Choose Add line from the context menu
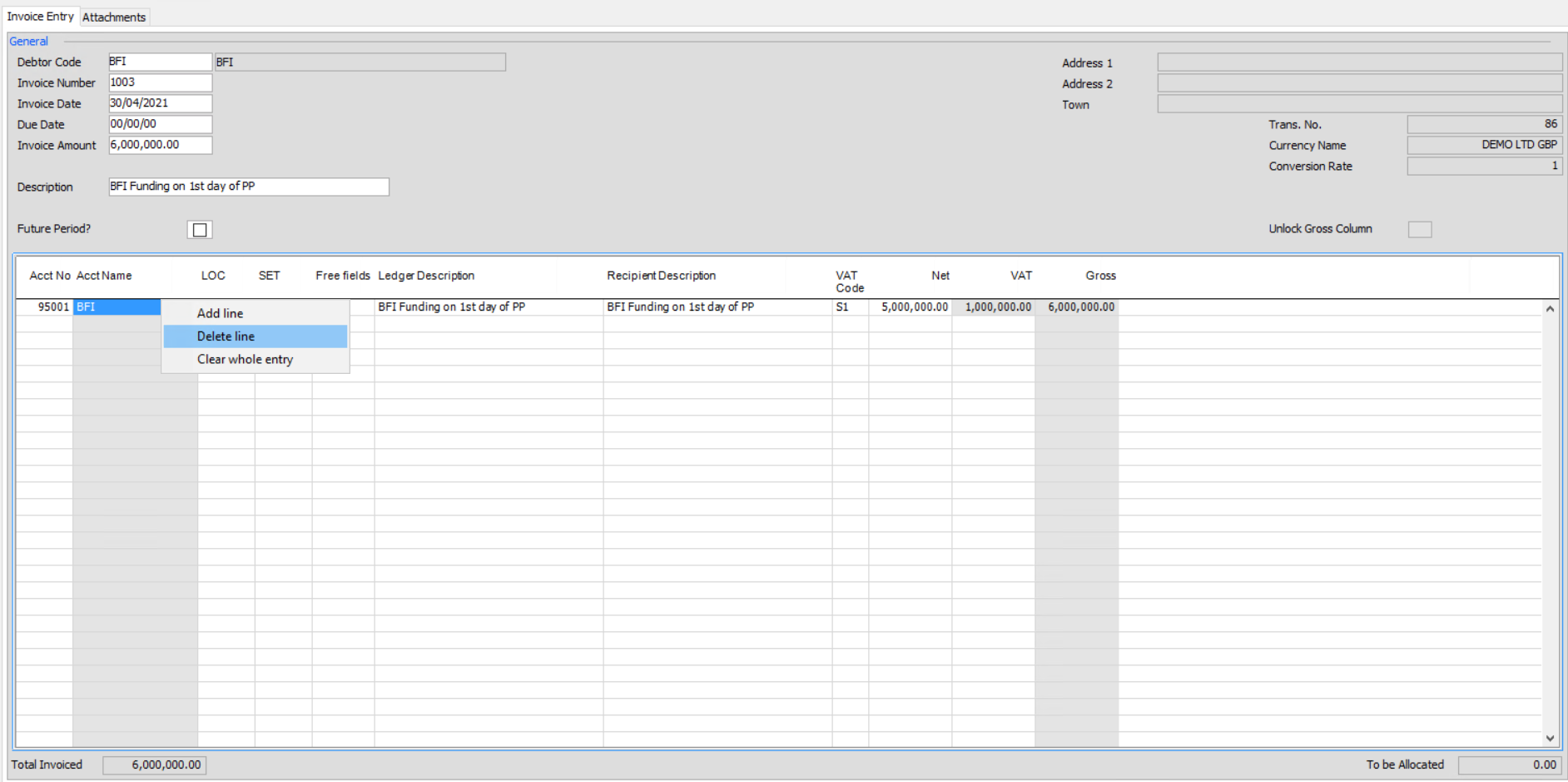This screenshot has width=1568, height=782. (x=220, y=312)
